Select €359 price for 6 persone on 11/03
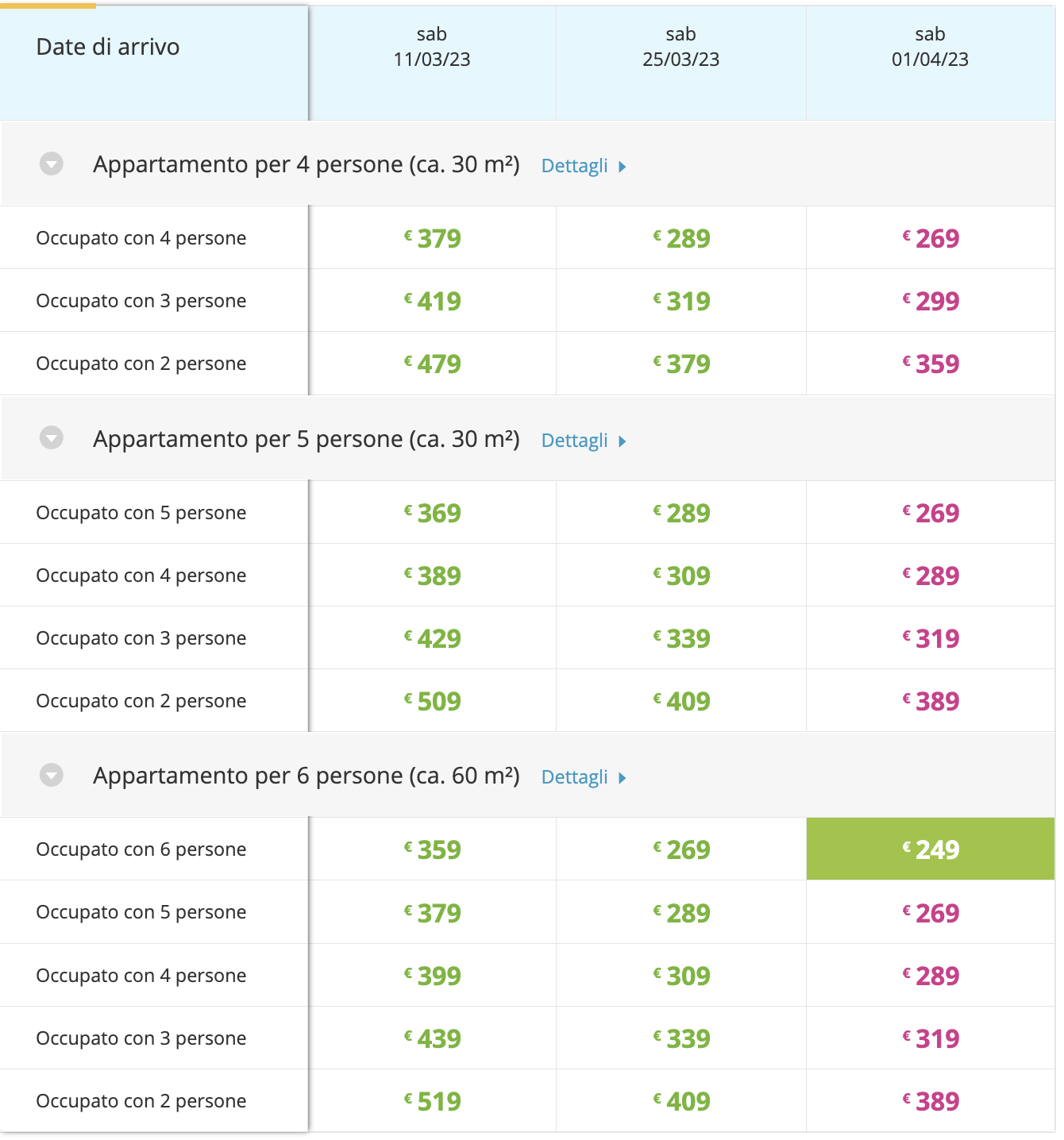The image size is (1064, 1140). point(432,849)
